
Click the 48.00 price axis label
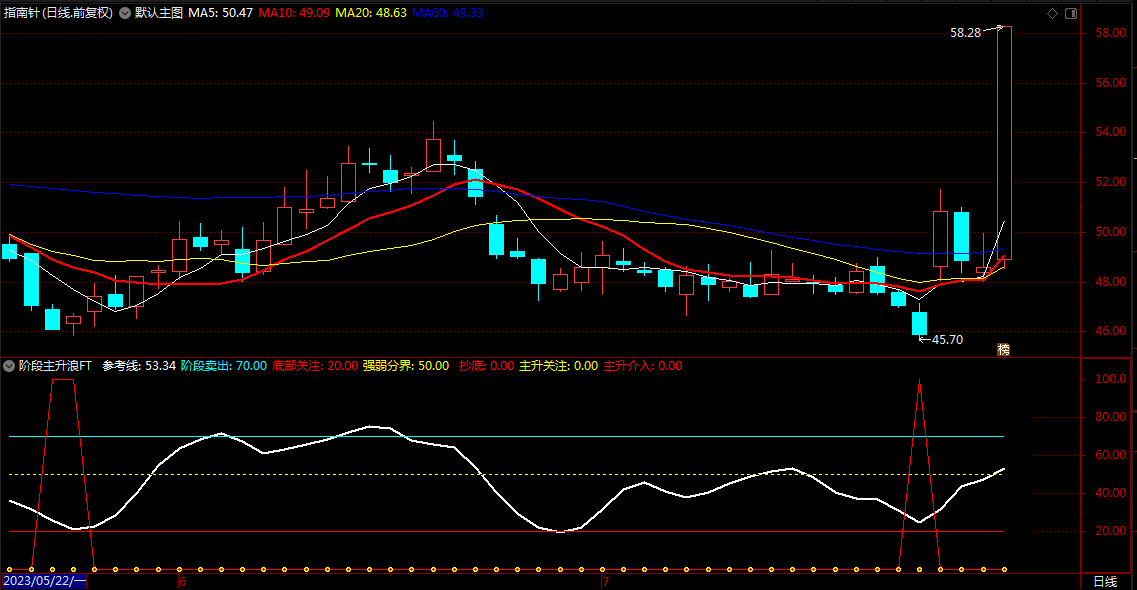[1111, 282]
